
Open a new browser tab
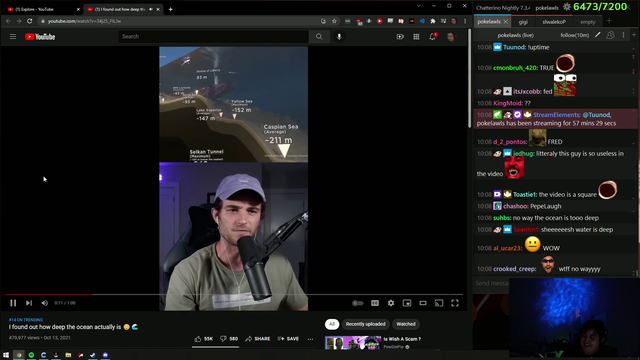click(171, 9)
